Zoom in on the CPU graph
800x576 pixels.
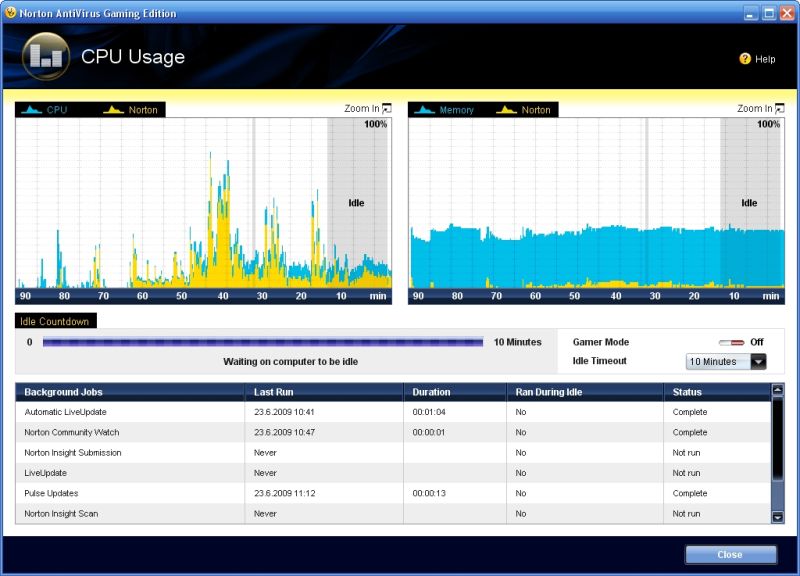[x=387, y=108]
